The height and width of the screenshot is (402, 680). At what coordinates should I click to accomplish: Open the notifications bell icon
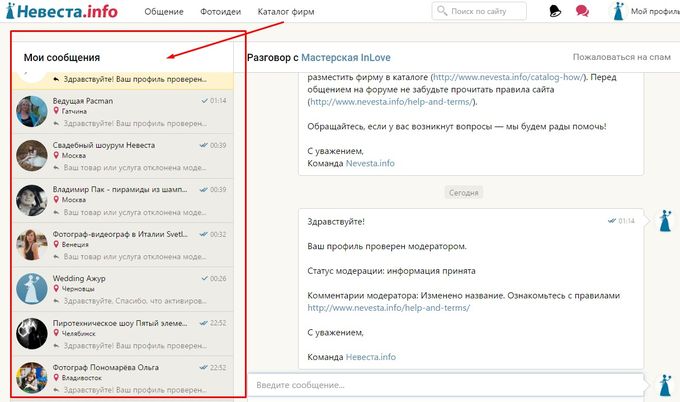tap(555, 11)
